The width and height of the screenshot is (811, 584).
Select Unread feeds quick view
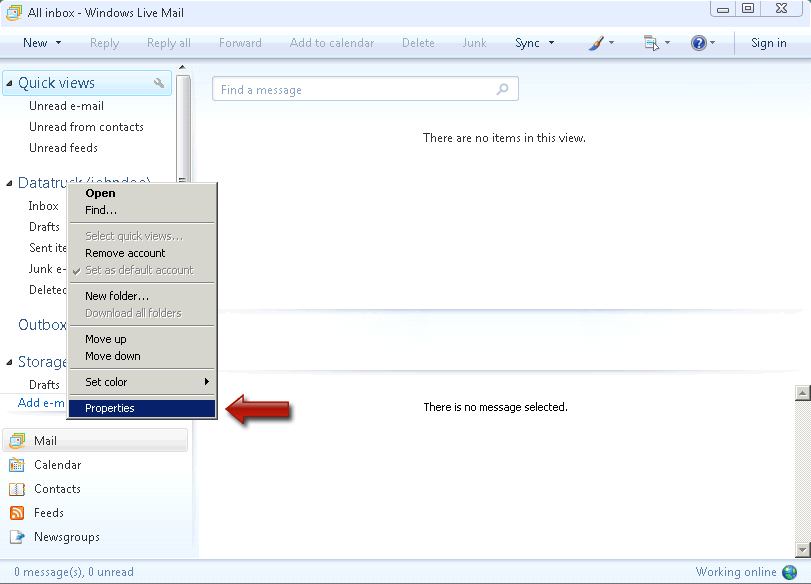click(63, 148)
